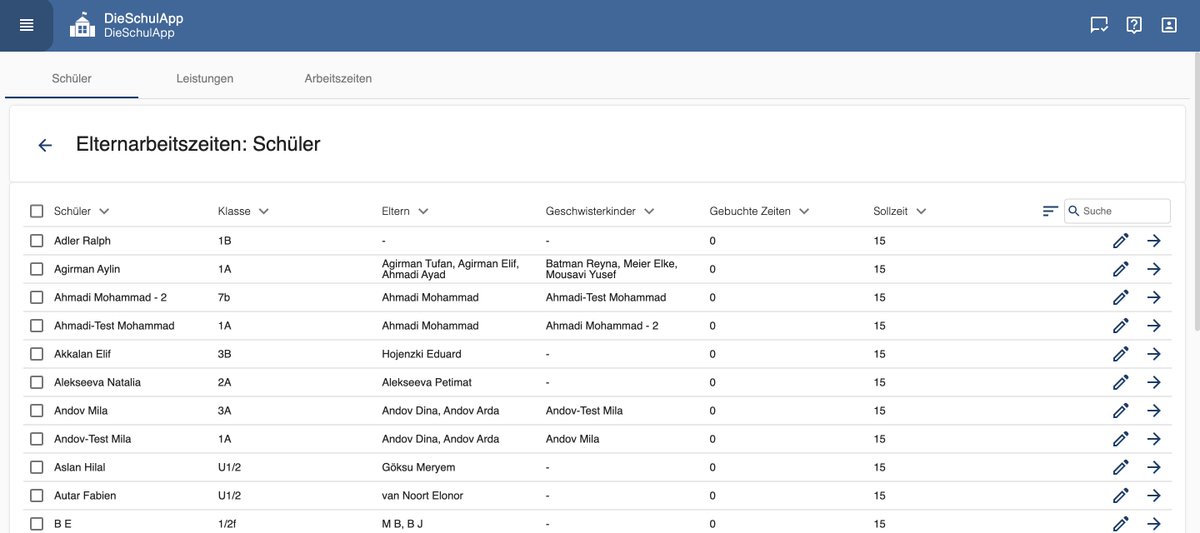The image size is (1200, 533).
Task: Open the messages chat icon in header
Action: [x=1099, y=25]
